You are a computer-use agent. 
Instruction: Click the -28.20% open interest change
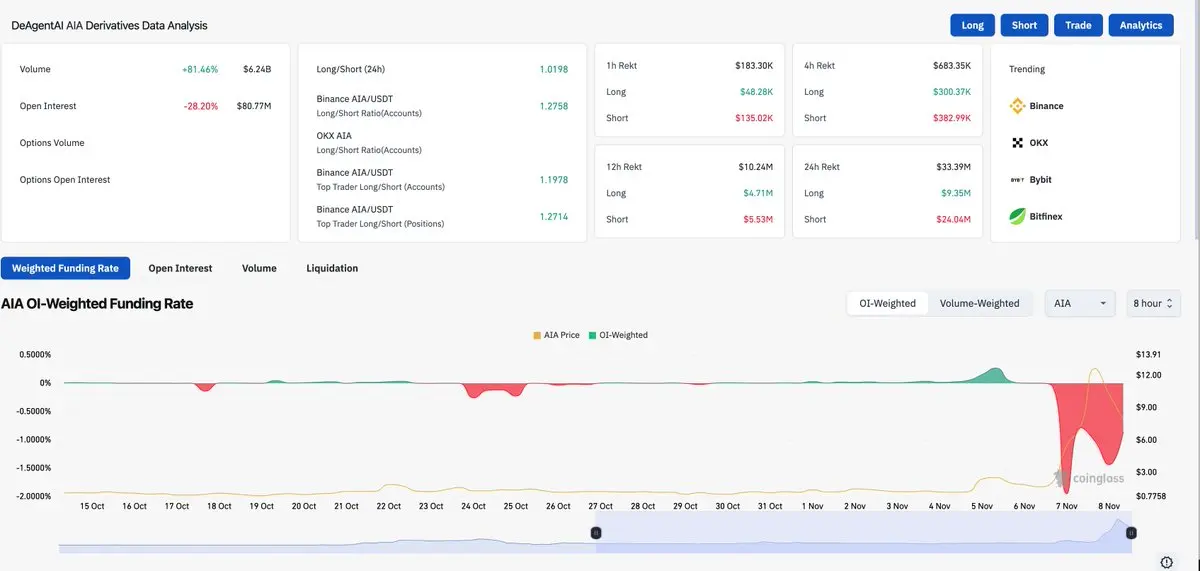(x=201, y=106)
